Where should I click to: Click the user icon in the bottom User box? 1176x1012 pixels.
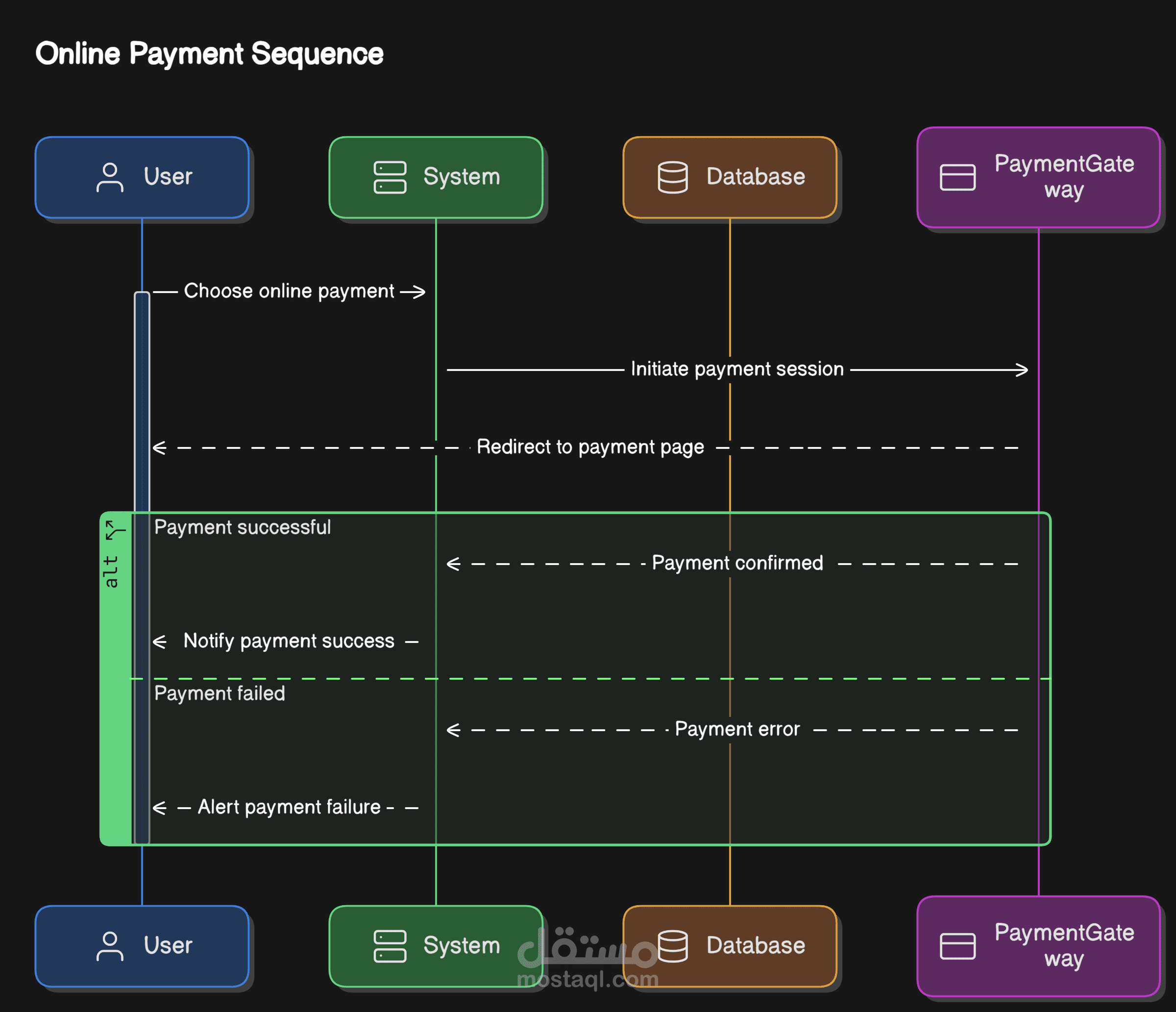click(110, 946)
